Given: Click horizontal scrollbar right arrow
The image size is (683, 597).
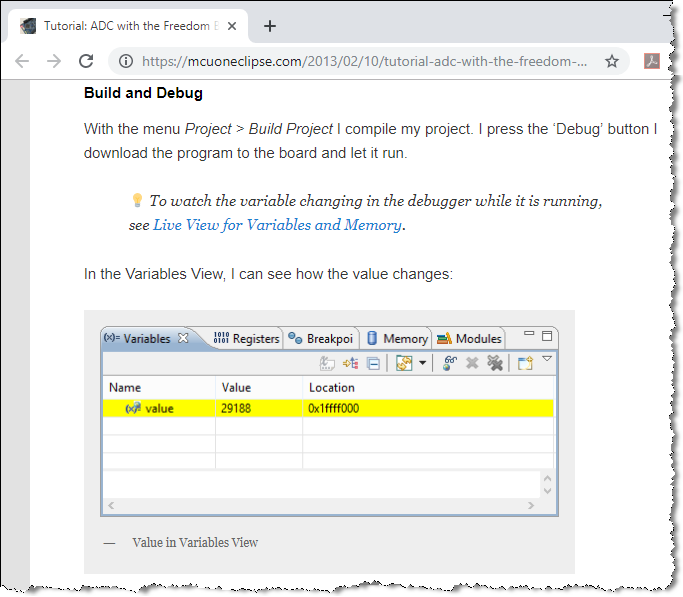Looking at the screenshot, I should click(531, 506).
